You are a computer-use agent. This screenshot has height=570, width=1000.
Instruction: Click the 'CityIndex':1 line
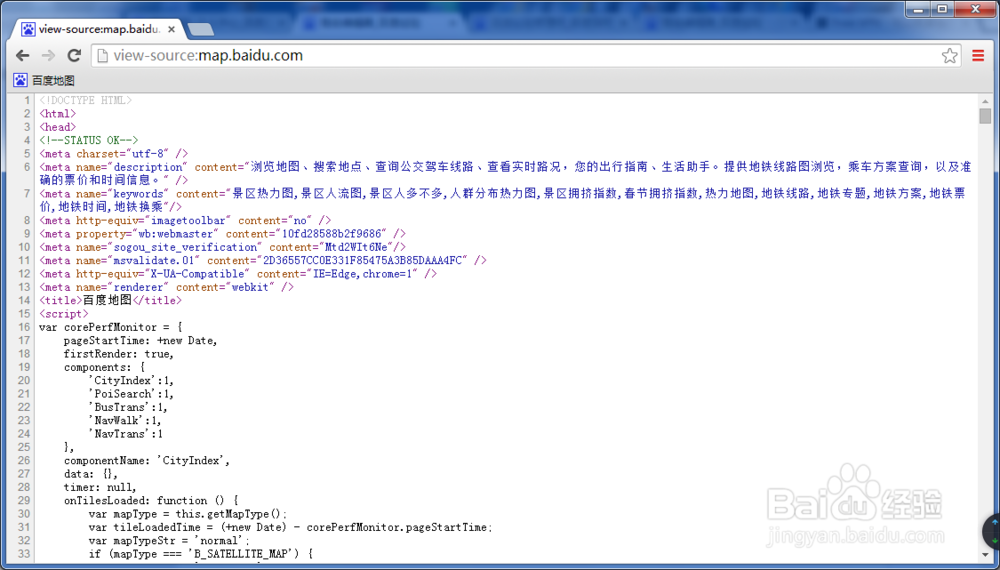coord(131,381)
